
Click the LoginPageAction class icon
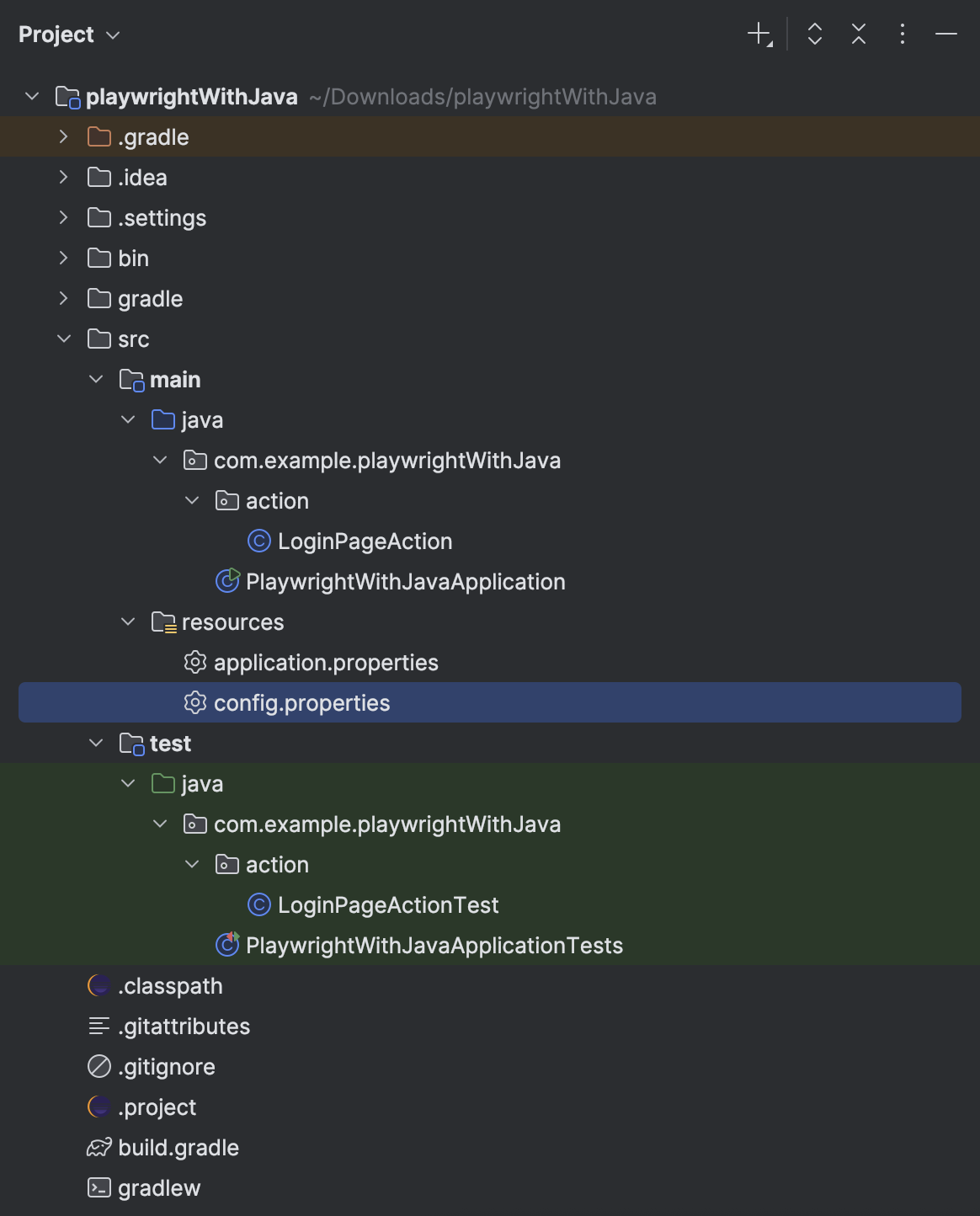coord(259,541)
